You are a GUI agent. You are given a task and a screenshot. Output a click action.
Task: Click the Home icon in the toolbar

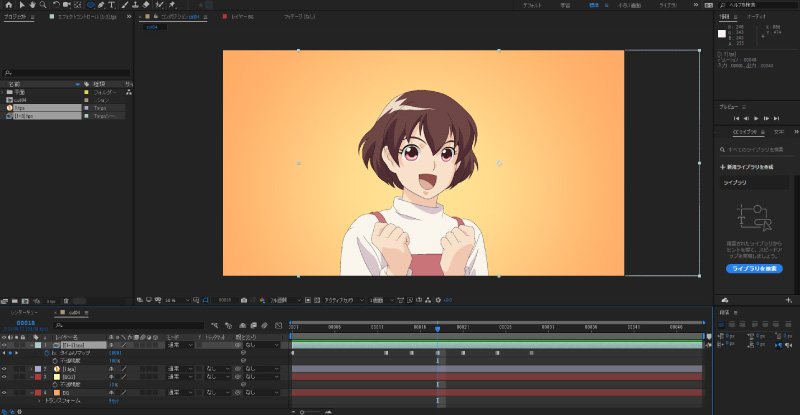pyautogui.click(x=8, y=5)
